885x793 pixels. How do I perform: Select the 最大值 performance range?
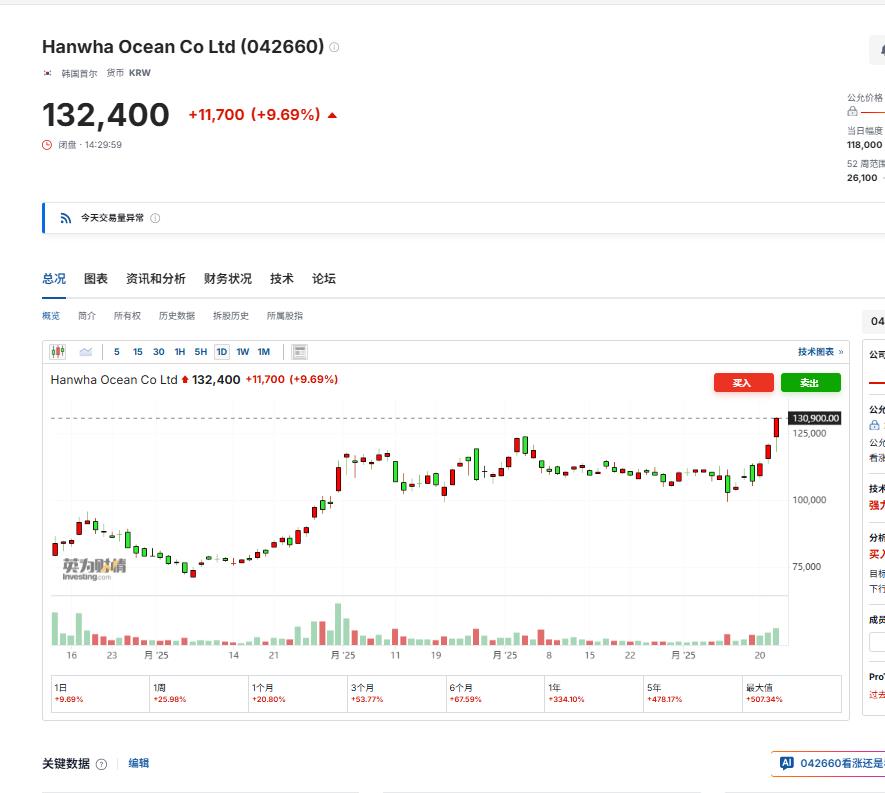tap(792, 694)
